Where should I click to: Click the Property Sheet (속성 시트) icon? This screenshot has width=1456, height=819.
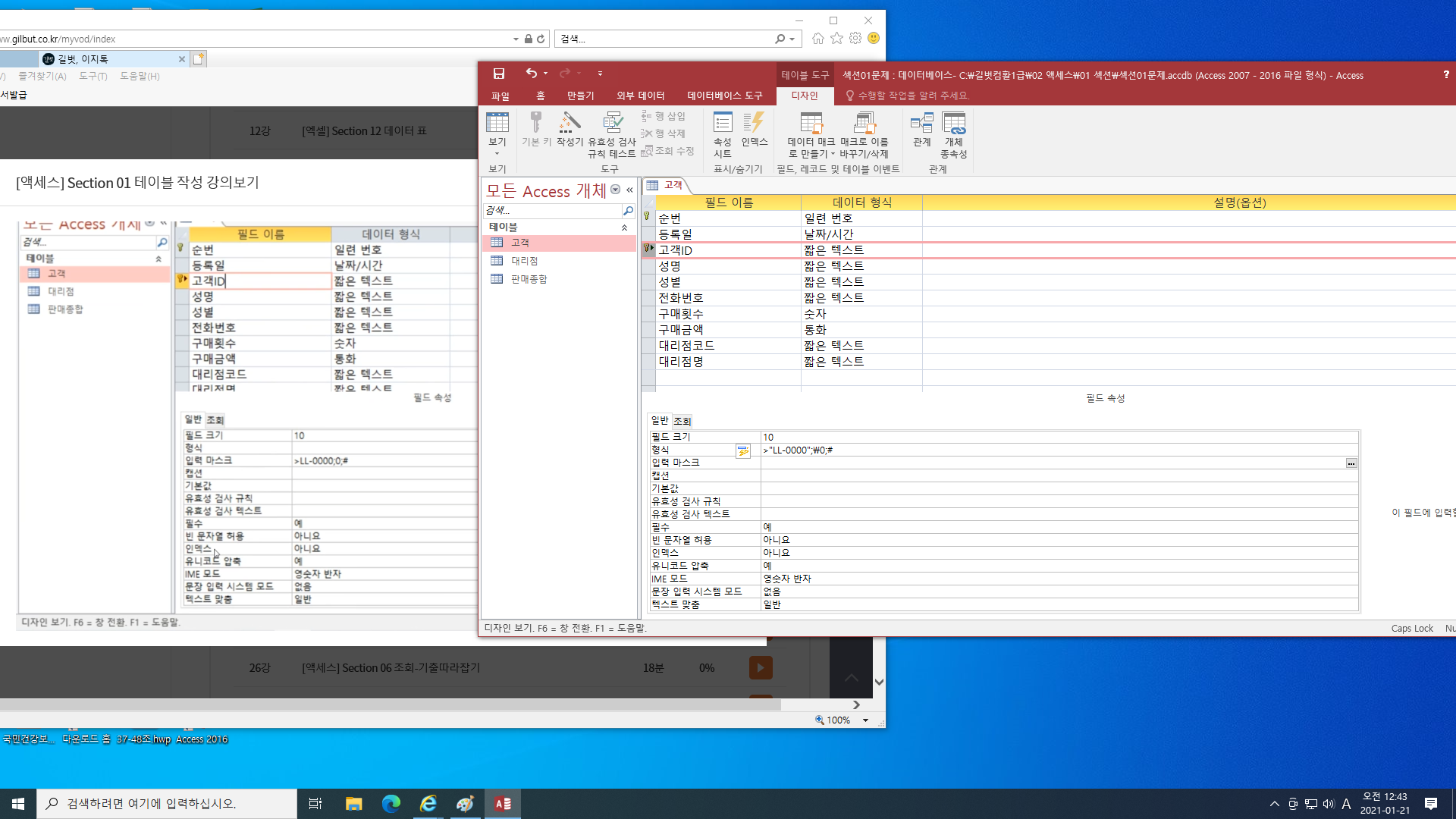[723, 133]
